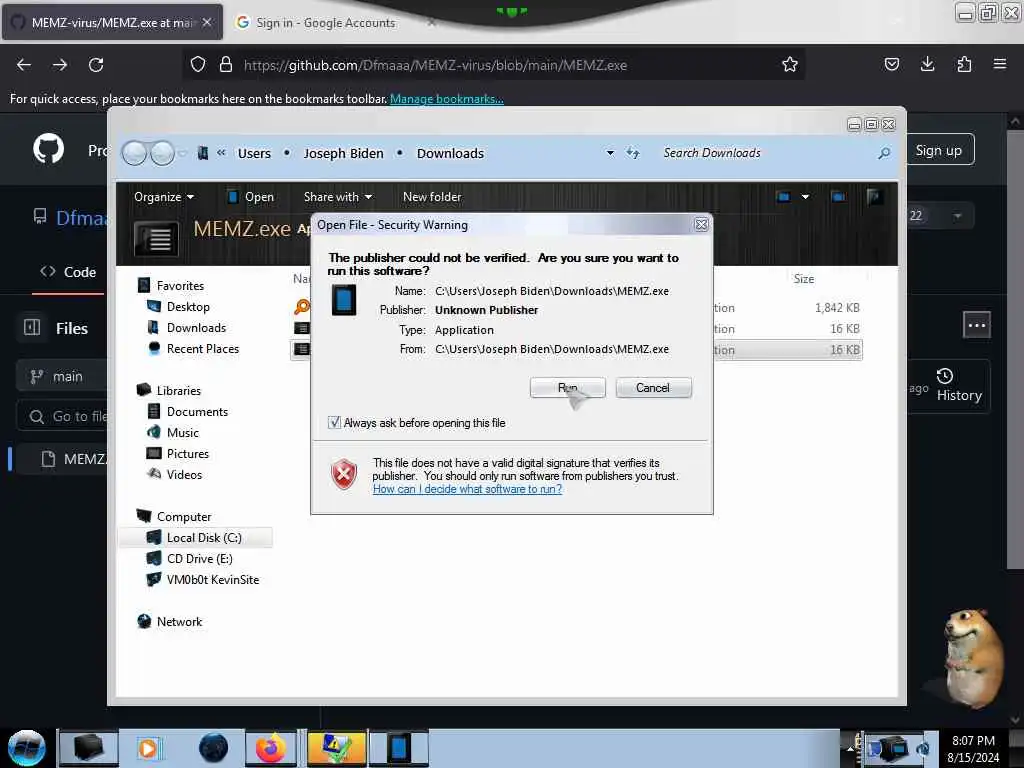The image size is (1024, 768).
Task: Click the Run button in Security Warning
Action: coord(568,388)
